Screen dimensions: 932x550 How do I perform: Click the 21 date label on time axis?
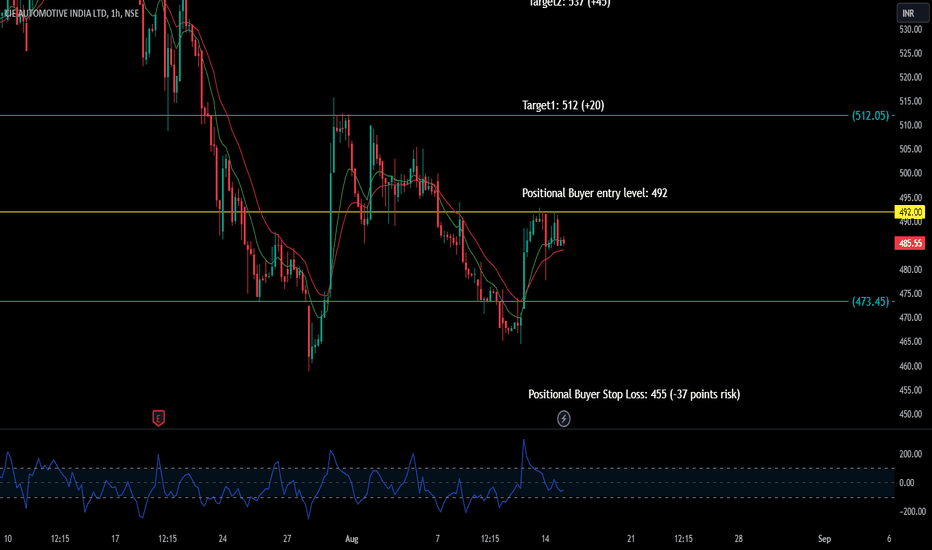click(x=631, y=539)
